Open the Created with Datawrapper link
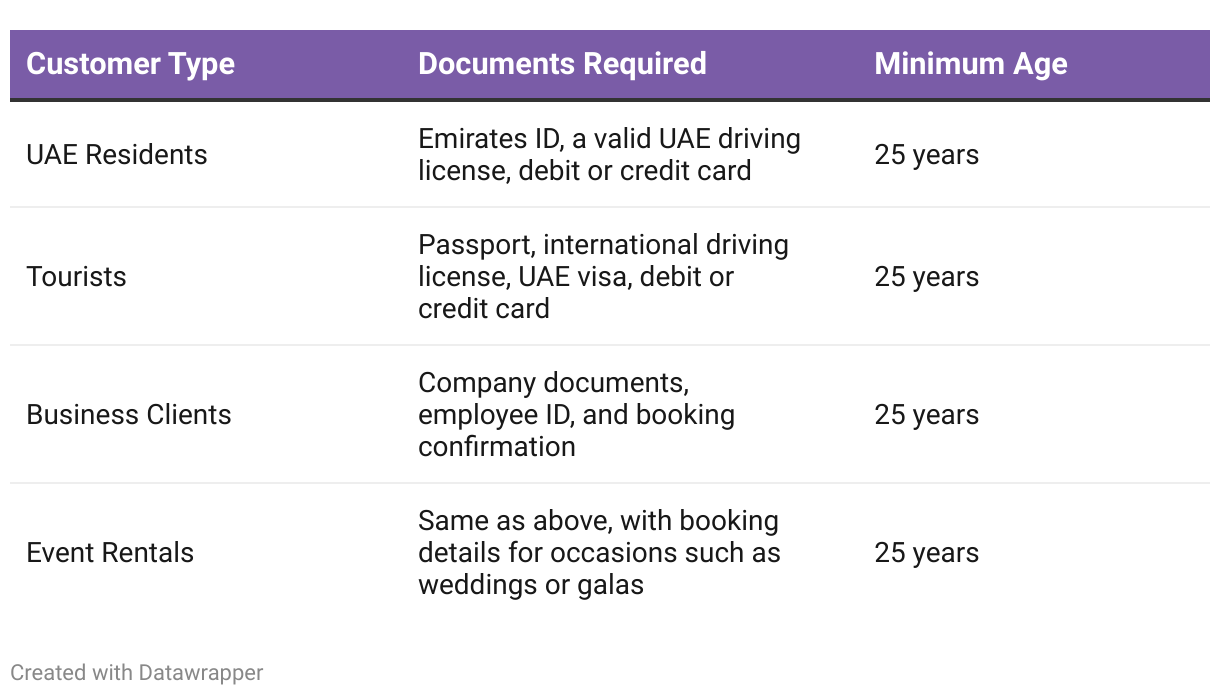Screen dimensions: 1220x696 tap(136, 673)
